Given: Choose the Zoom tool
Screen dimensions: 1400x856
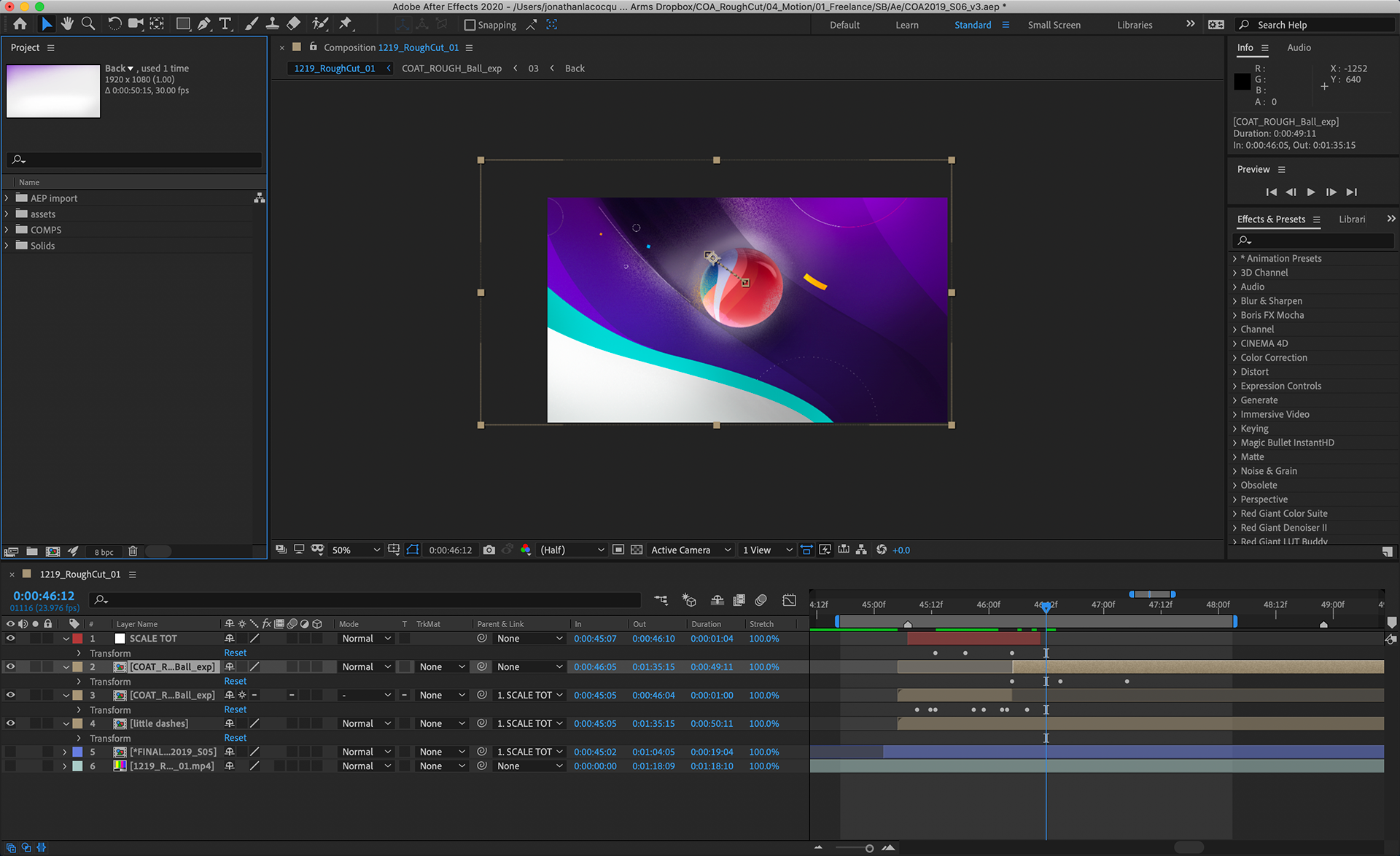Looking at the screenshot, I should [x=88, y=24].
